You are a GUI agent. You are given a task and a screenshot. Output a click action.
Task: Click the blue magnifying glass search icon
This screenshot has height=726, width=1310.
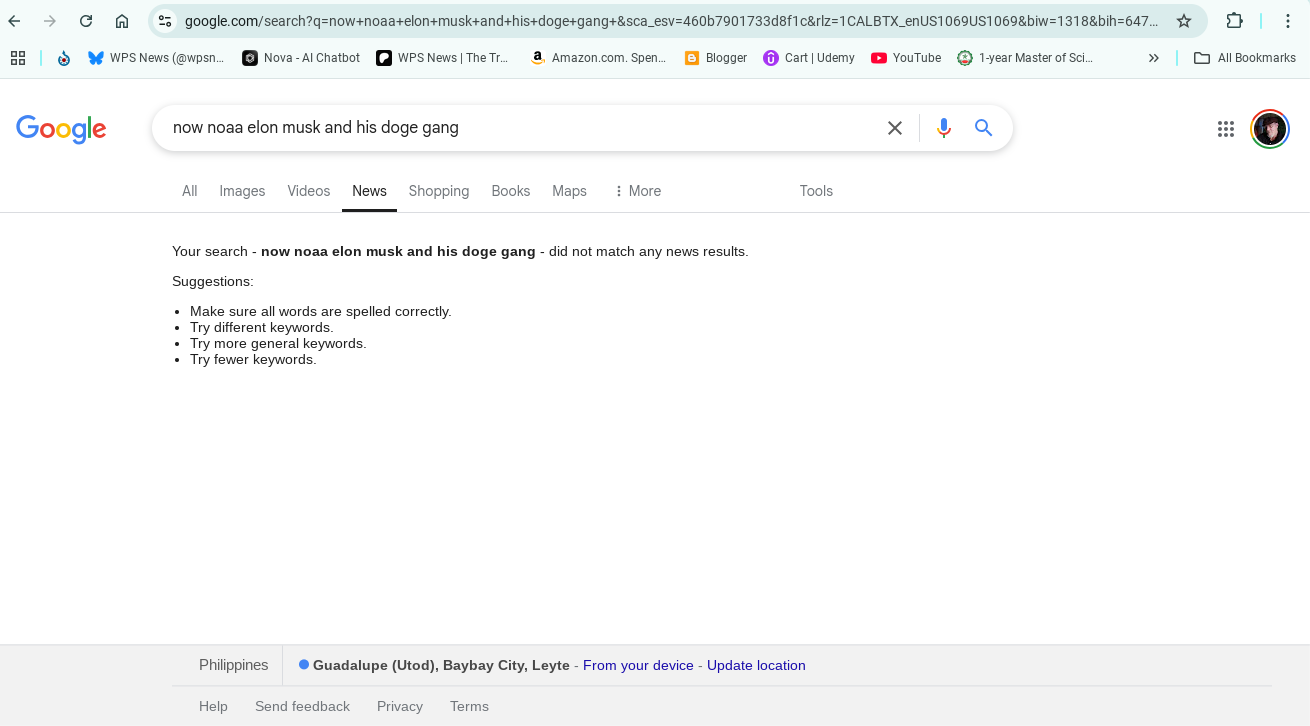coord(983,128)
